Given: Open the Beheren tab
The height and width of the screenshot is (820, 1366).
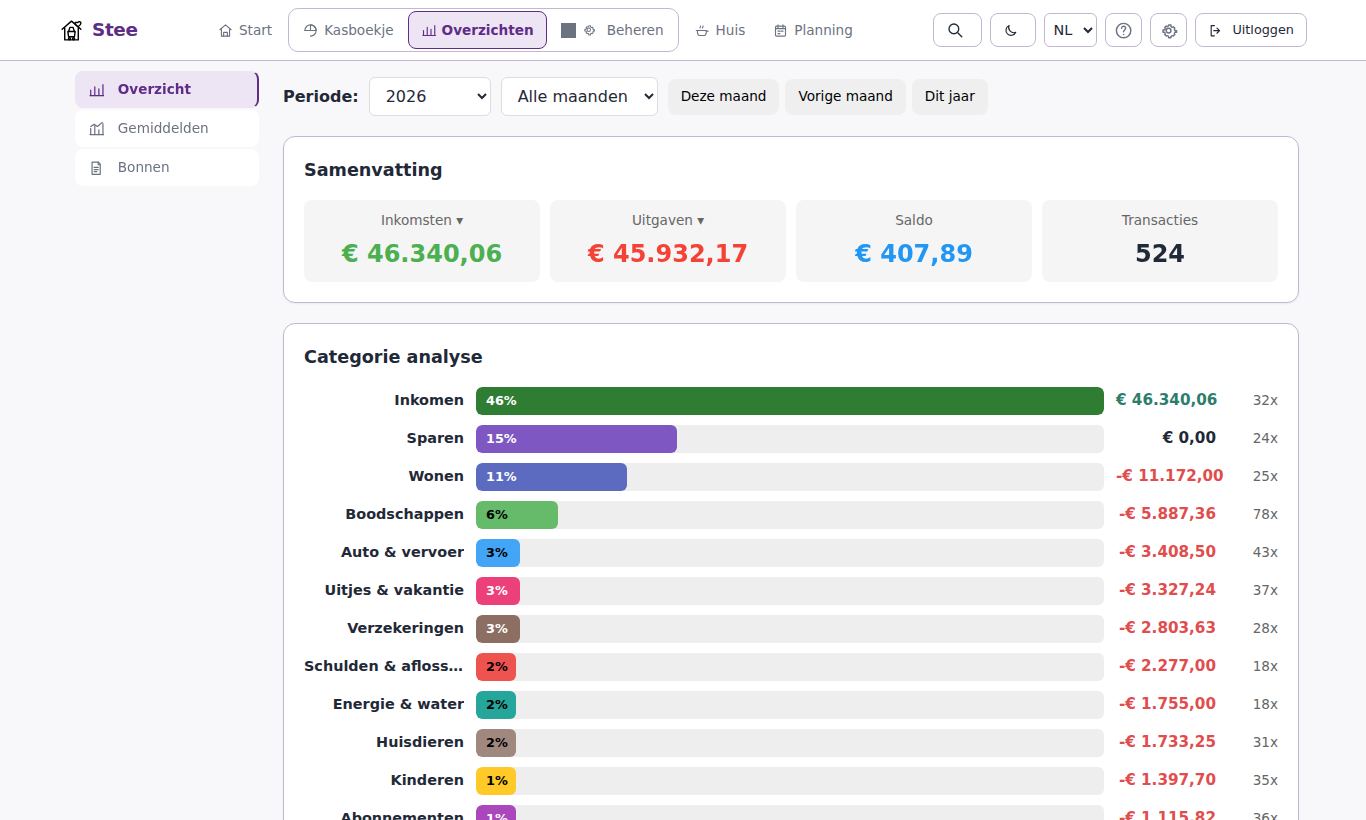Looking at the screenshot, I should [612, 30].
